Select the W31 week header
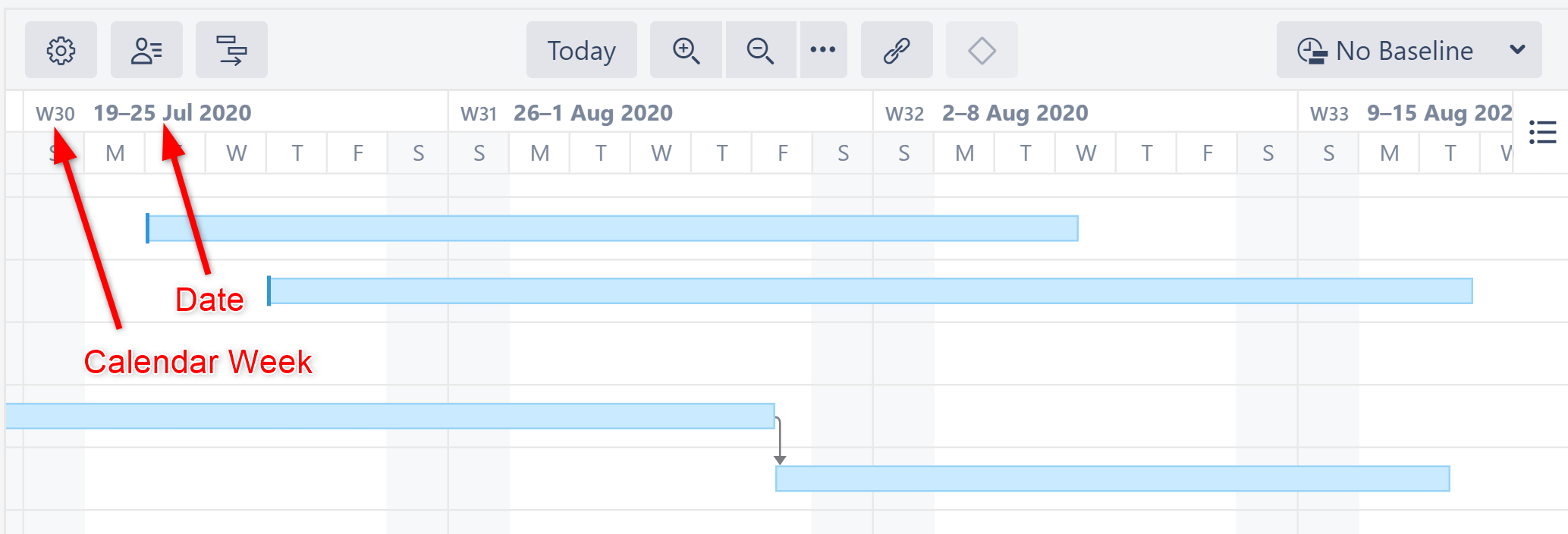 [479, 112]
